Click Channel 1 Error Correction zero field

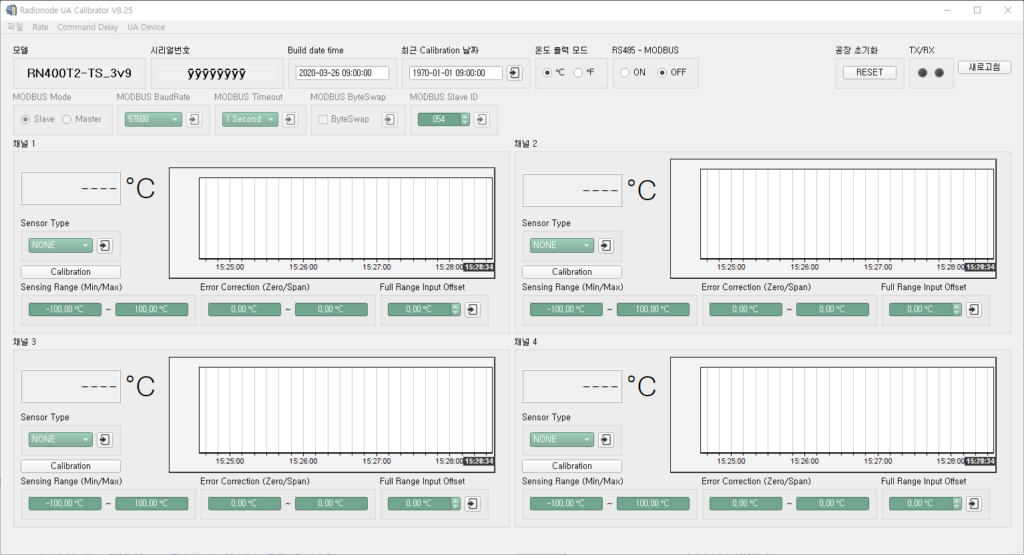click(244, 309)
